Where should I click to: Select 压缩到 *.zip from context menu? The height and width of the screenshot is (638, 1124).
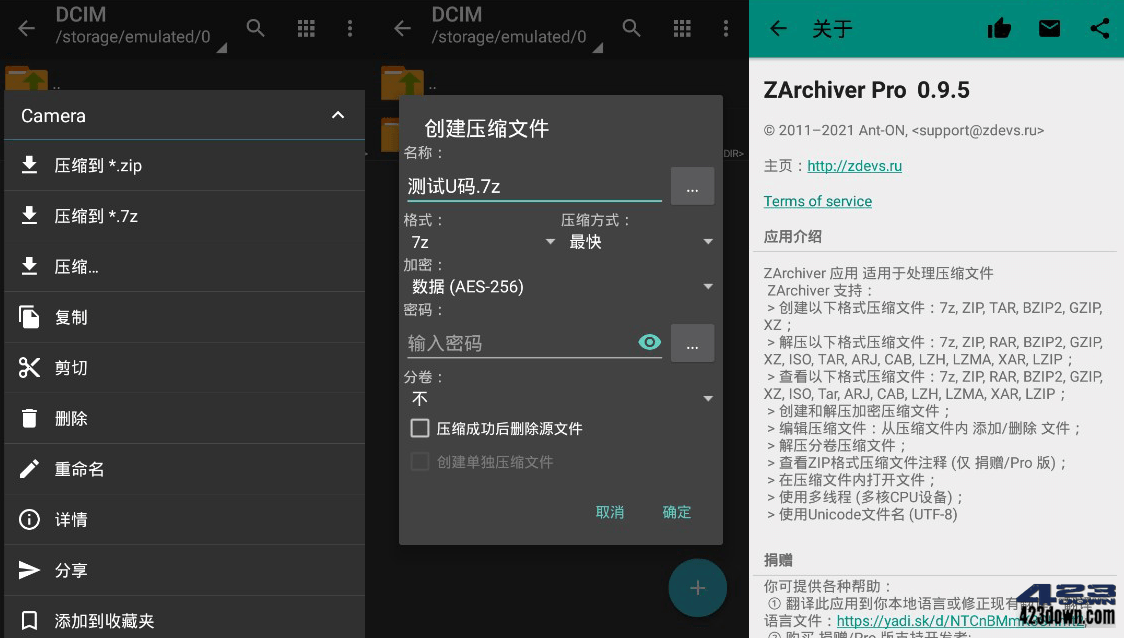tap(120, 164)
